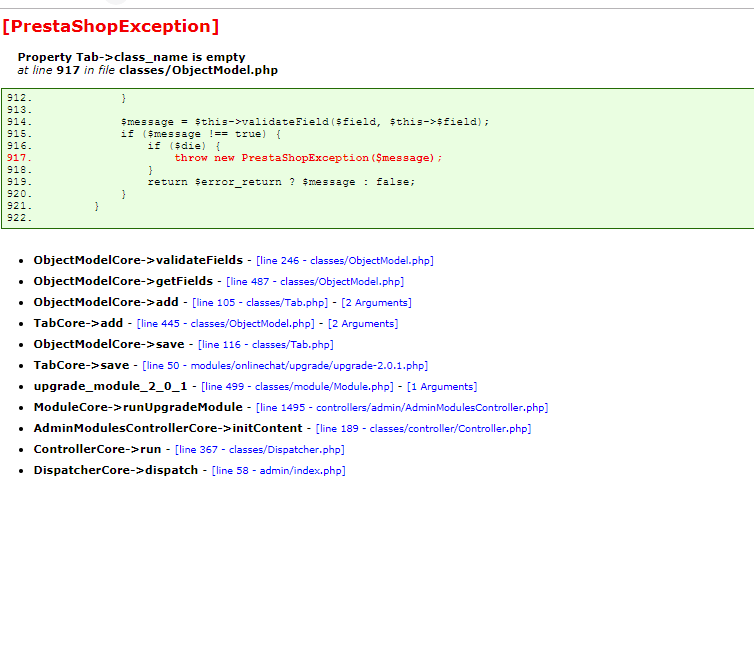Image resolution: width=754 pixels, height=650 pixels.
Task: Click the PrestaShopException heading
Action: 111,26
